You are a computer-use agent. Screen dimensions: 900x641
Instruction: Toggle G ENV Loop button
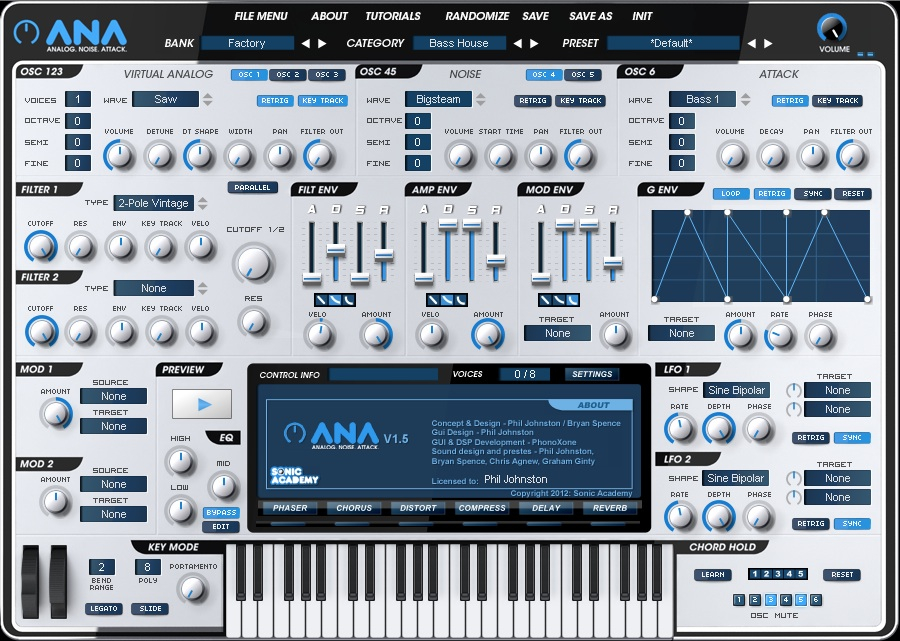[x=731, y=194]
